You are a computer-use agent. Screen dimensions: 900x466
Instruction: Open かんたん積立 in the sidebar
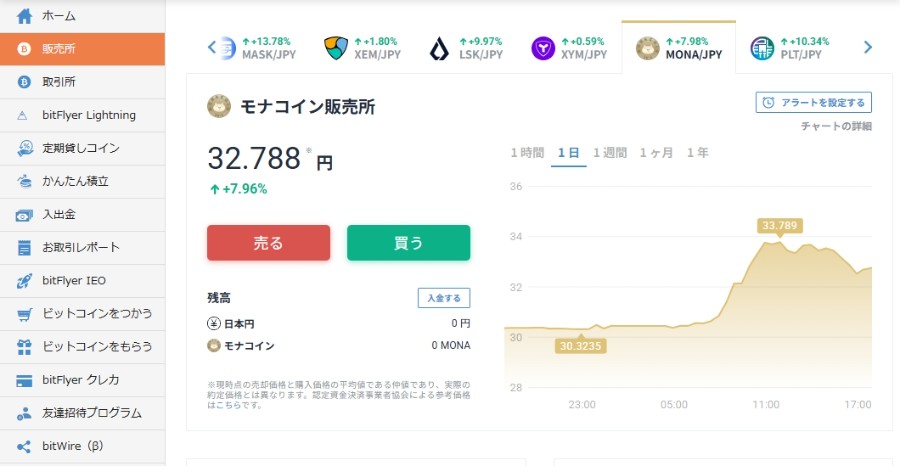coord(82,181)
